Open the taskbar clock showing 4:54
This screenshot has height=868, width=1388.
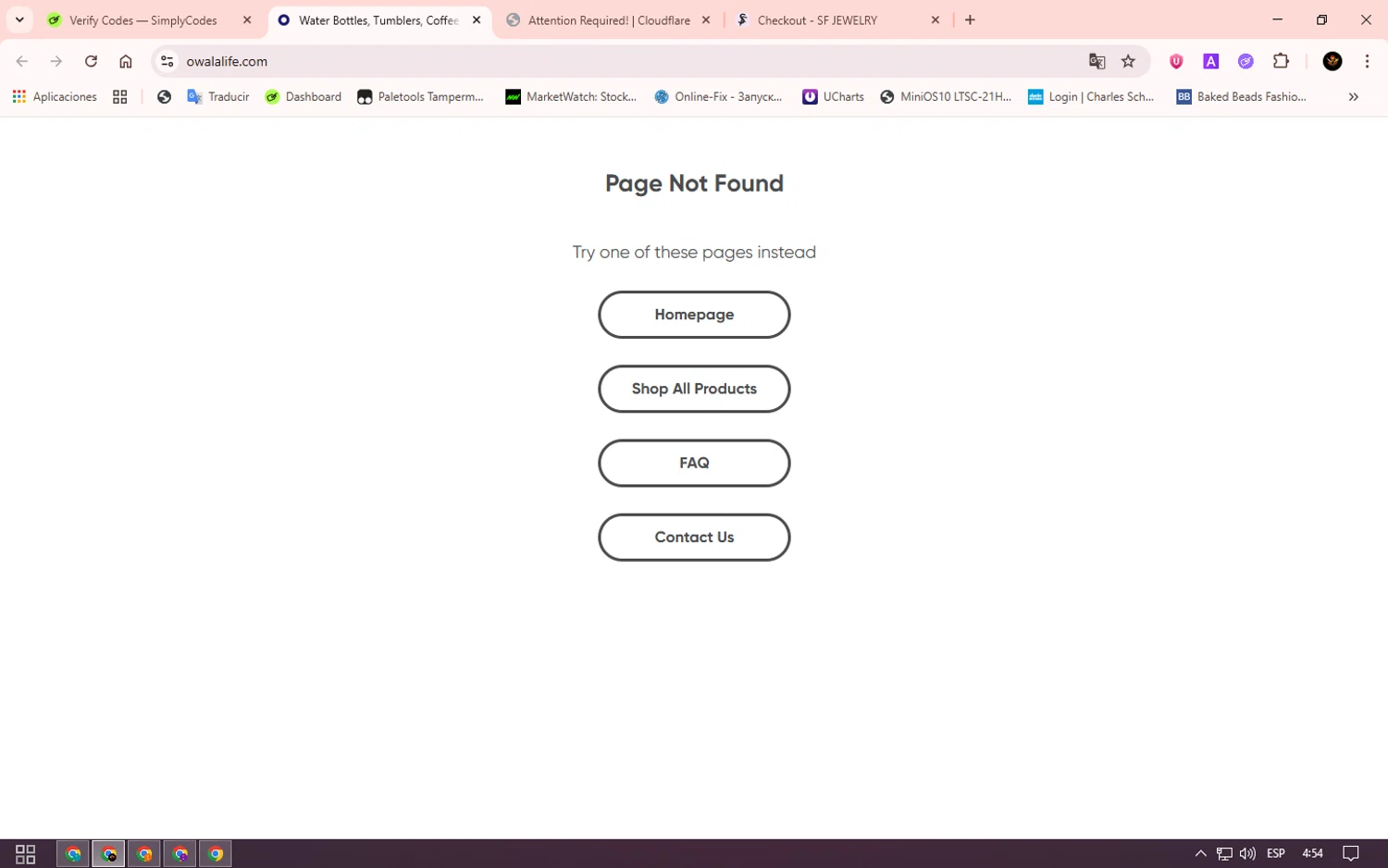(1312, 853)
